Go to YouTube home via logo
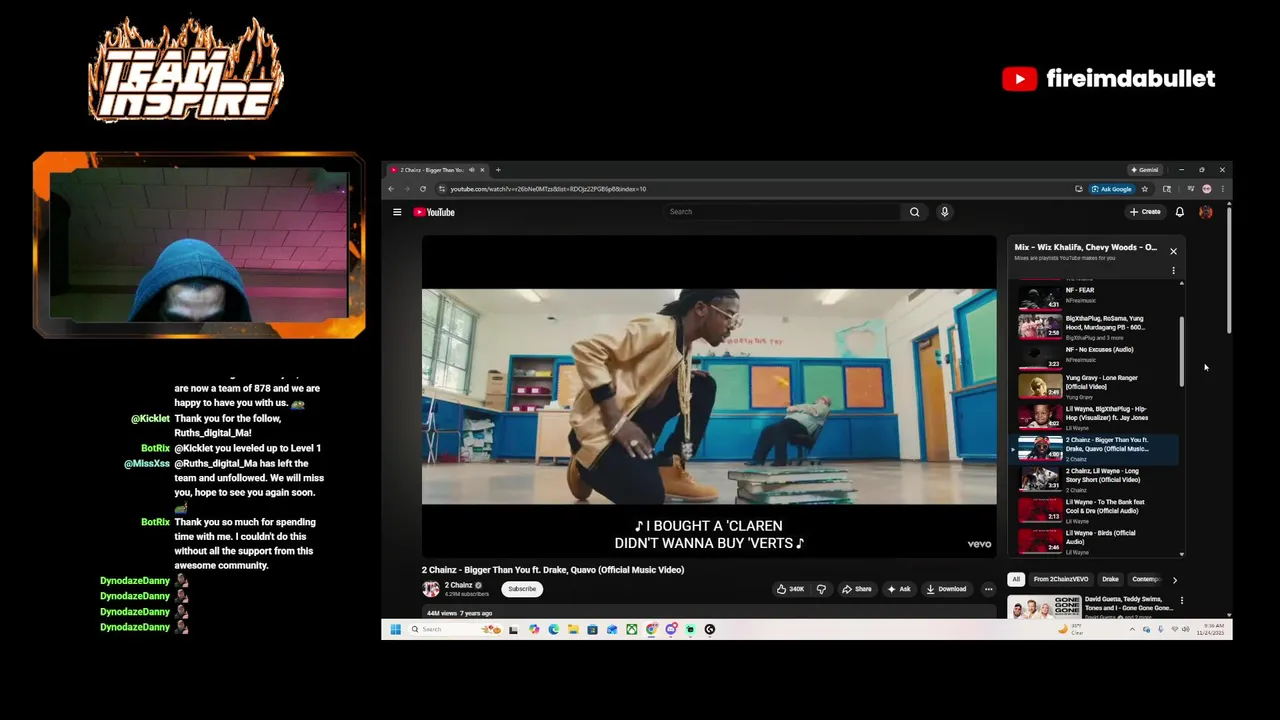 tap(434, 212)
